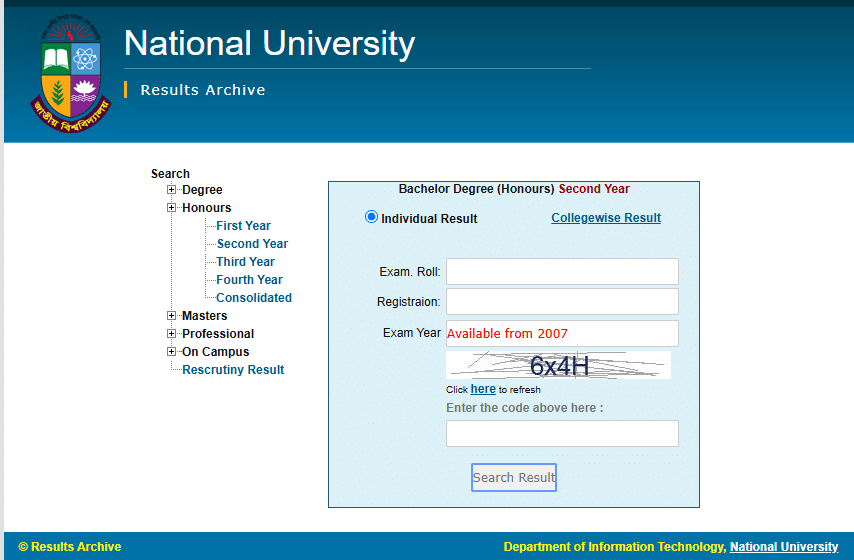The image size is (854, 560).
Task: Open First Year results
Action: 243,226
